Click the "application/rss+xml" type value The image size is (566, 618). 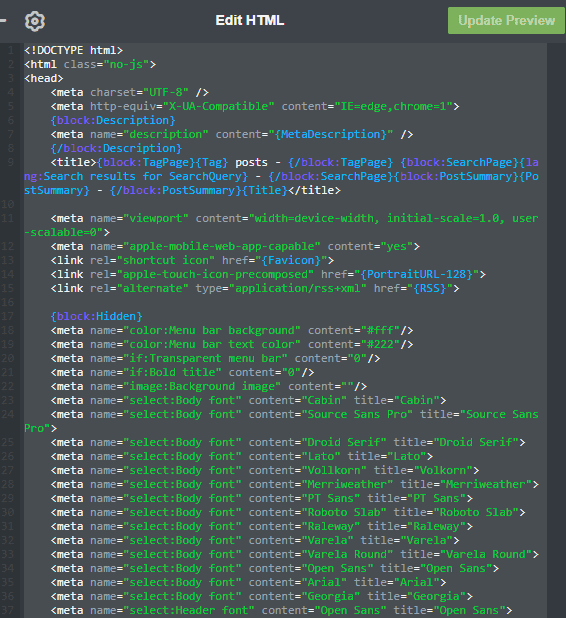click(298, 288)
